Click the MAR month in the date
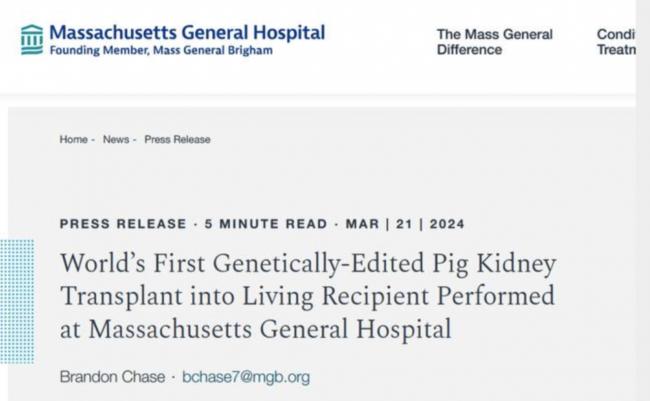Image resolution: width=650 pixels, height=401 pixels. pos(361,224)
